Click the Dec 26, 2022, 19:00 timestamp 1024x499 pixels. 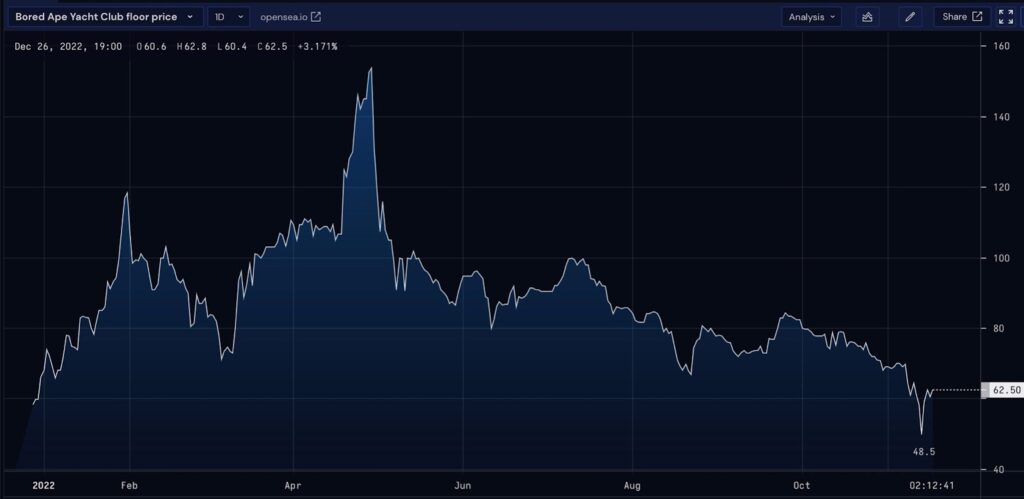coord(68,46)
